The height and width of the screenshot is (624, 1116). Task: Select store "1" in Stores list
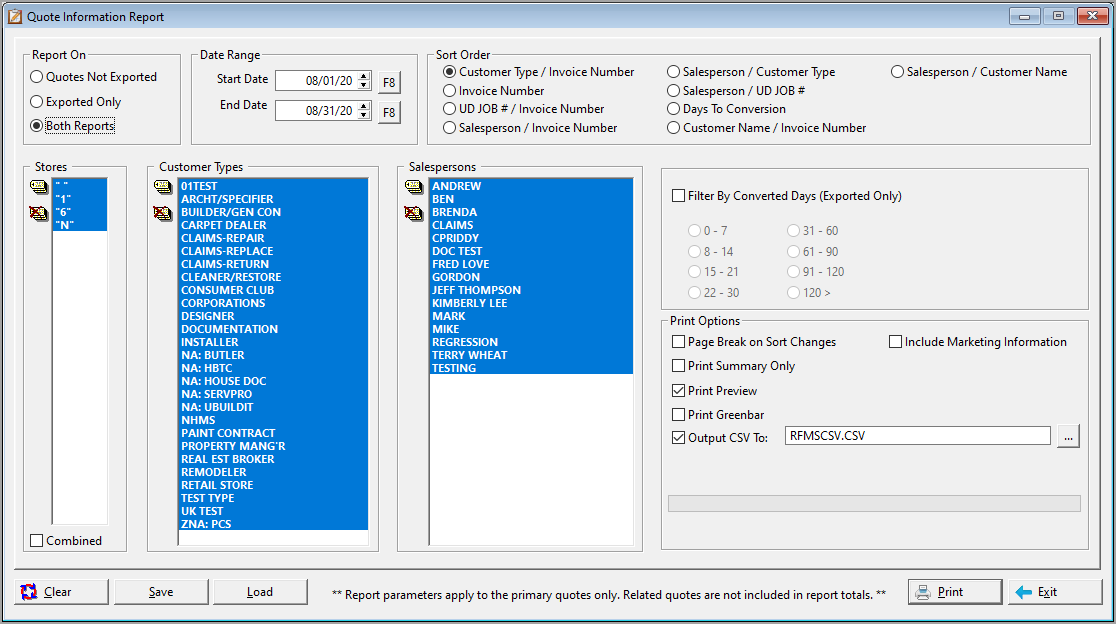[80, 199]
